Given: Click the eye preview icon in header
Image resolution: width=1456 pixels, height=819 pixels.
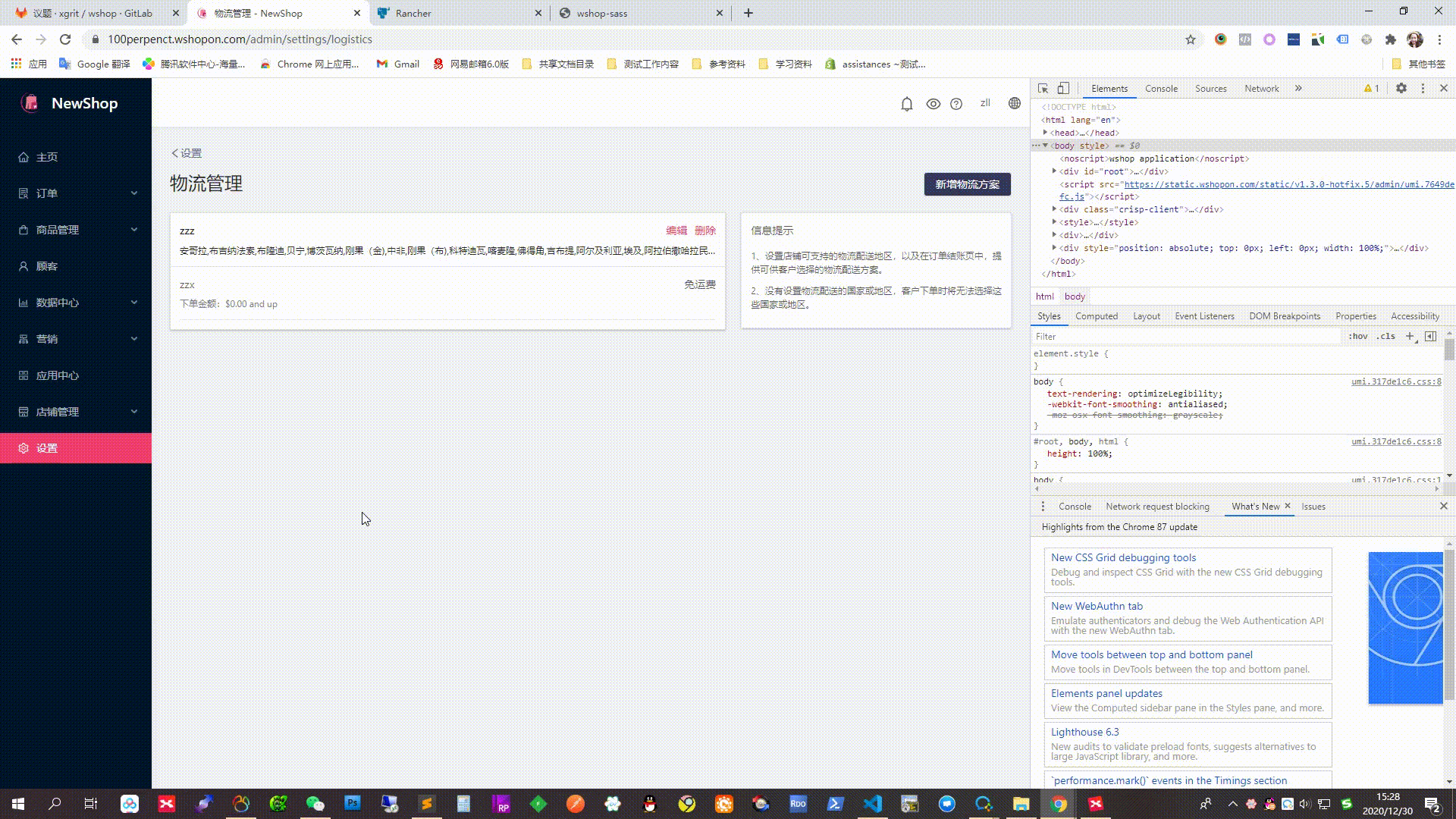Looking at the screenshot, I should (x=933, y=104).
